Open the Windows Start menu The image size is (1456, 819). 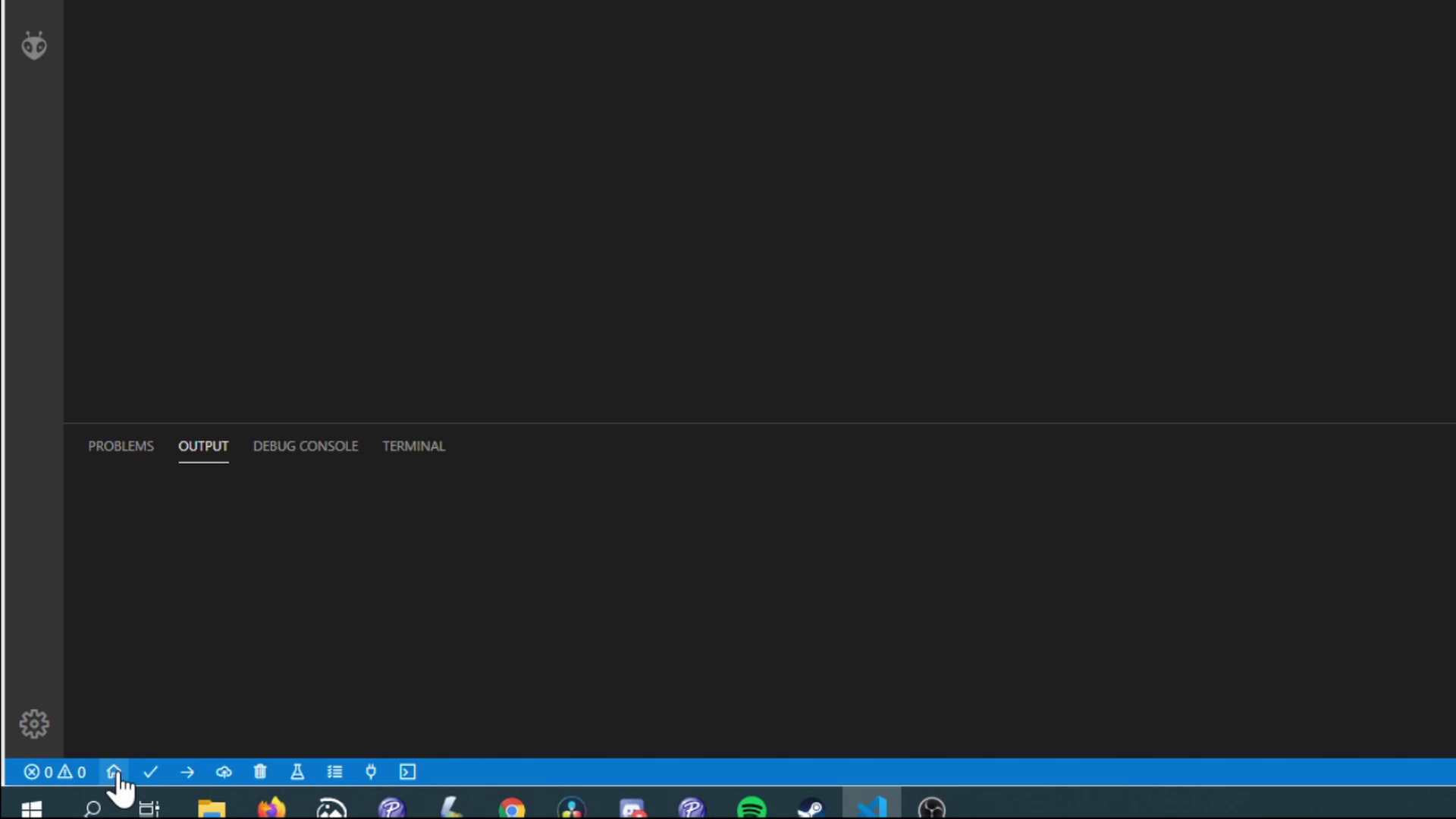click(x=31, y=808)
